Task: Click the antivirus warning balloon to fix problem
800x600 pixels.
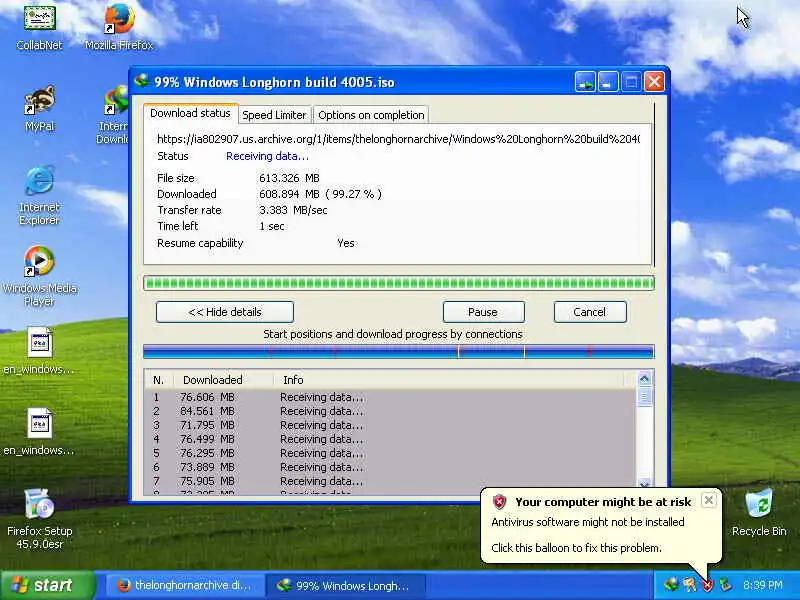Action: click(601, 526)
